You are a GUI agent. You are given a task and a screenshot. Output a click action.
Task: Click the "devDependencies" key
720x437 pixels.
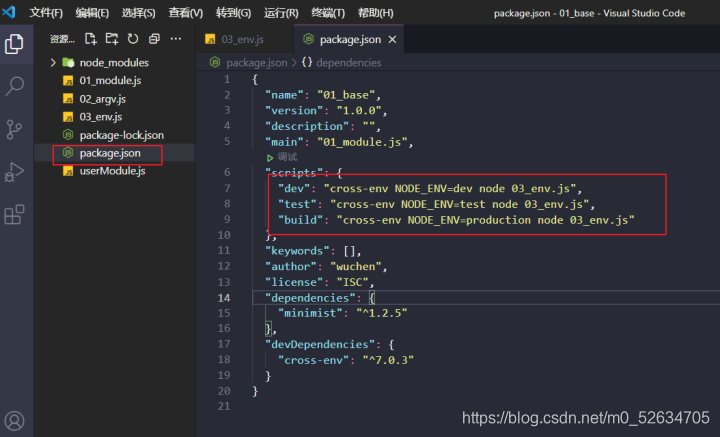click(320, 344)
